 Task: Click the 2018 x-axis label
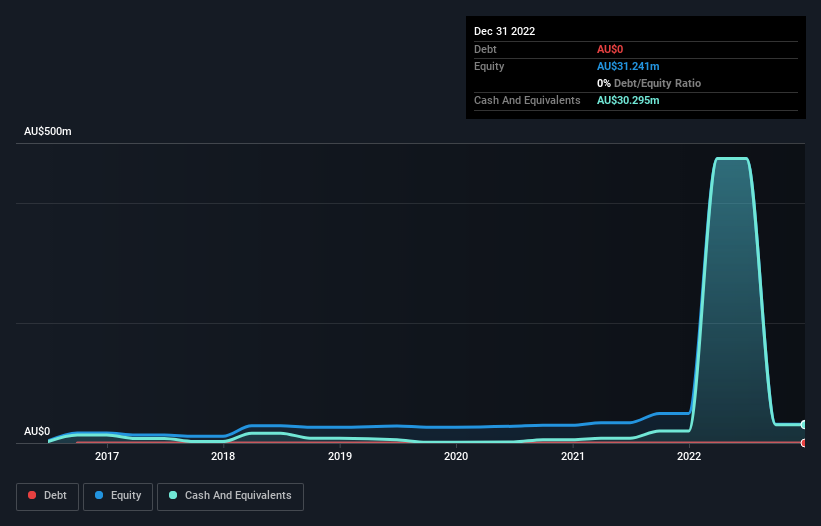pos(223,456)
